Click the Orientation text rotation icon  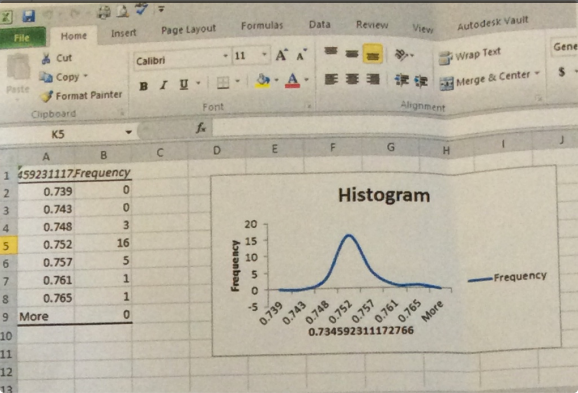tap(401, 55)
